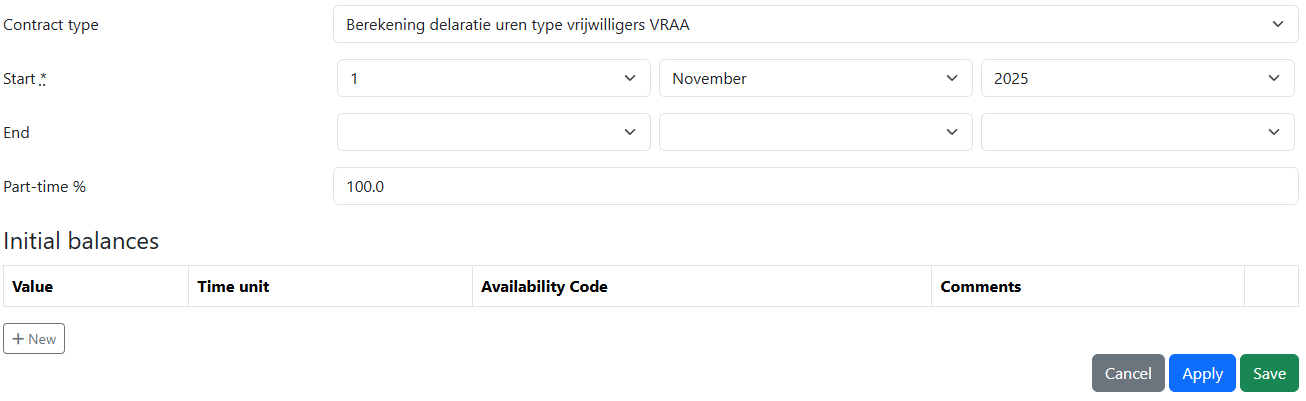Expand the empty End month dropdown
Viewport: 1306px width, 401px height.
click(x=815, y=132)
